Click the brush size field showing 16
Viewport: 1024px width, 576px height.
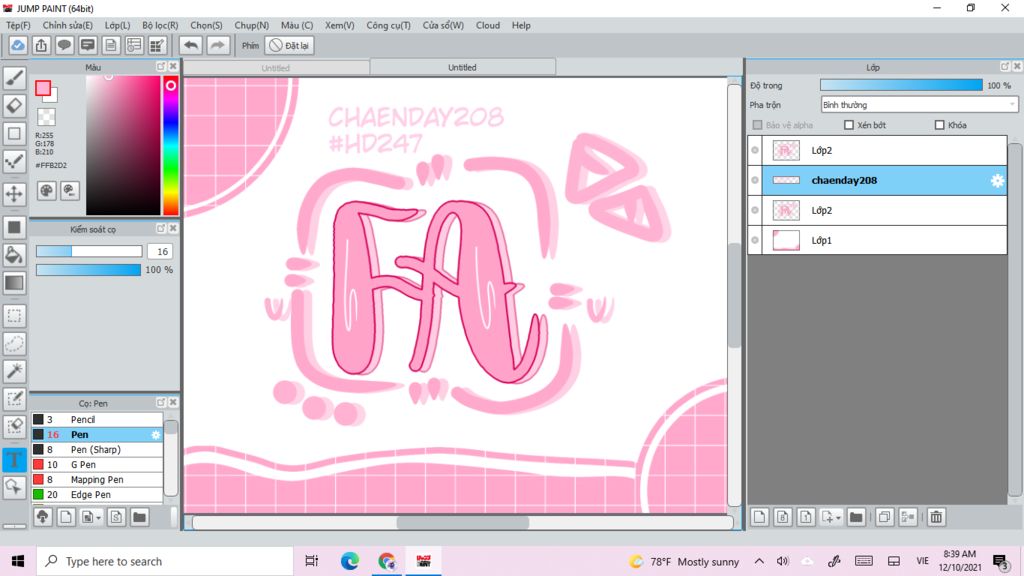tap(161, 251)
